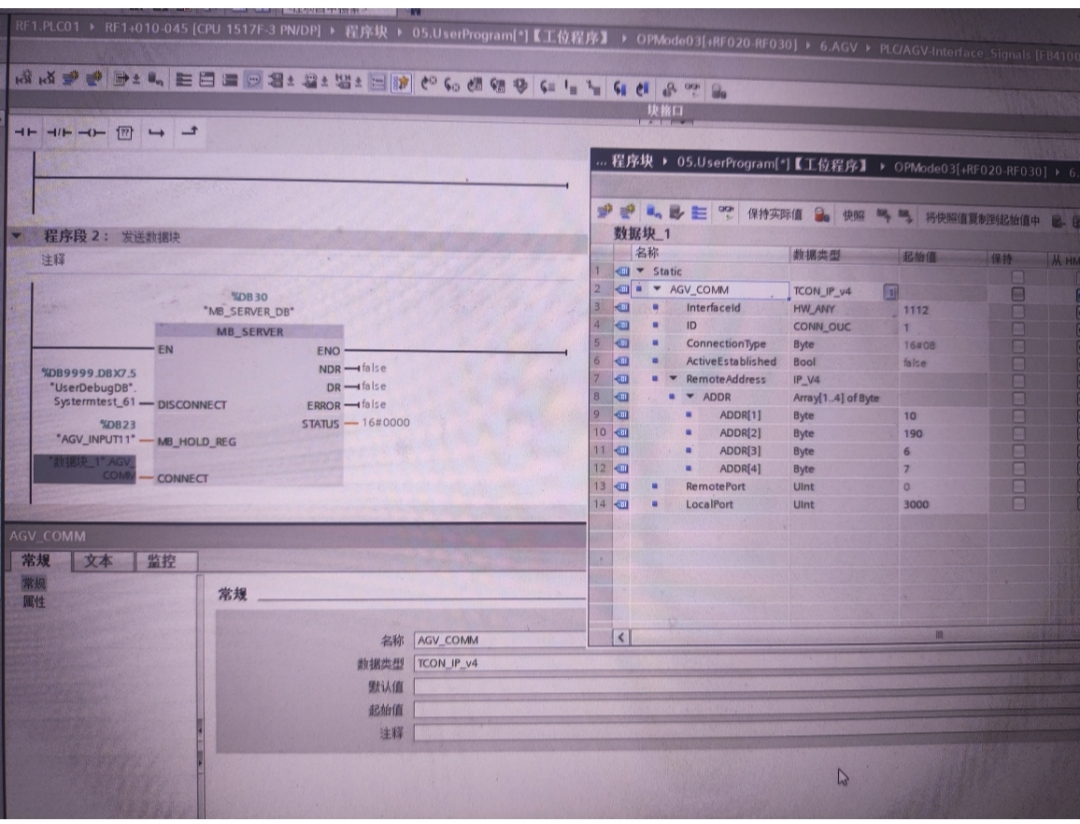
Task: Click first snapshot copy icon after 快照
Action: tap(883, 216)
